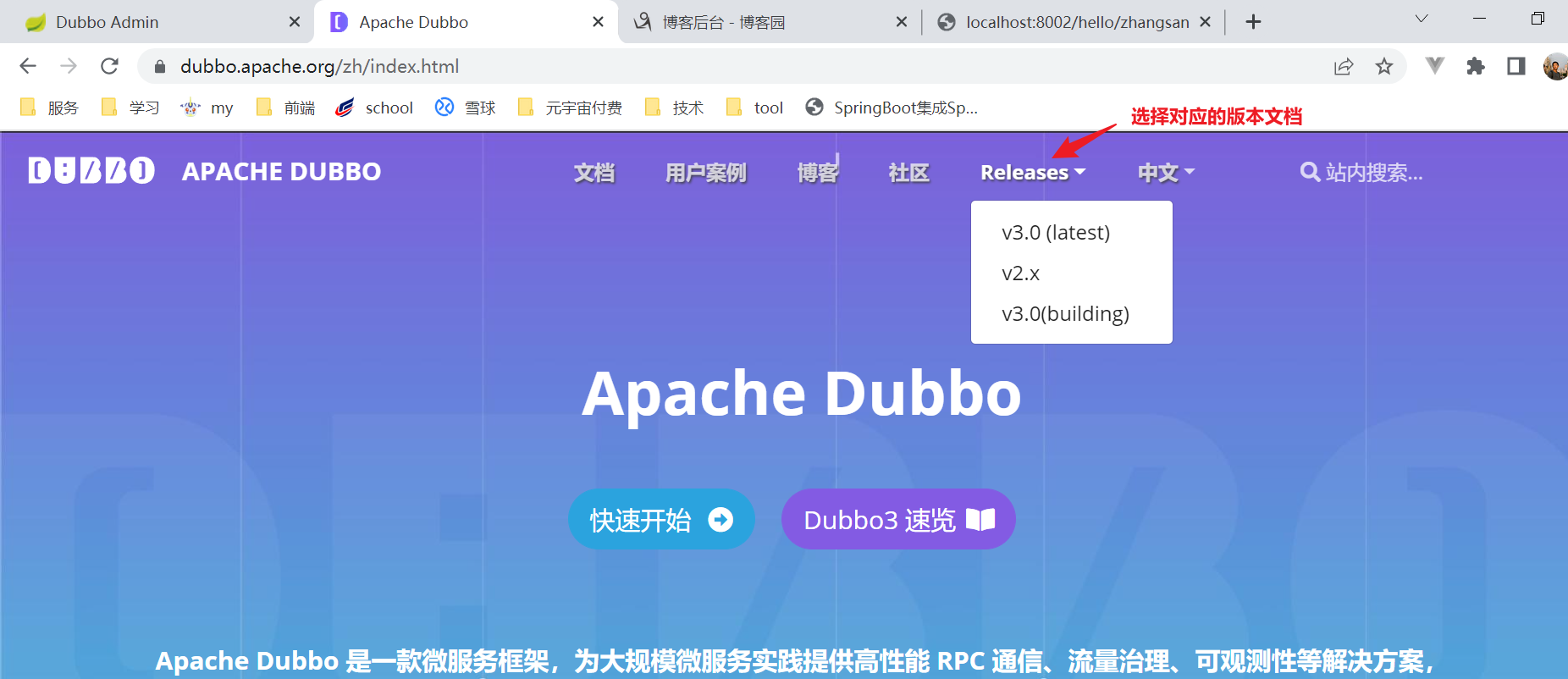1568x679 pixels.
Task: Open the 技术 bookmark folder
Action: (674, 108)
